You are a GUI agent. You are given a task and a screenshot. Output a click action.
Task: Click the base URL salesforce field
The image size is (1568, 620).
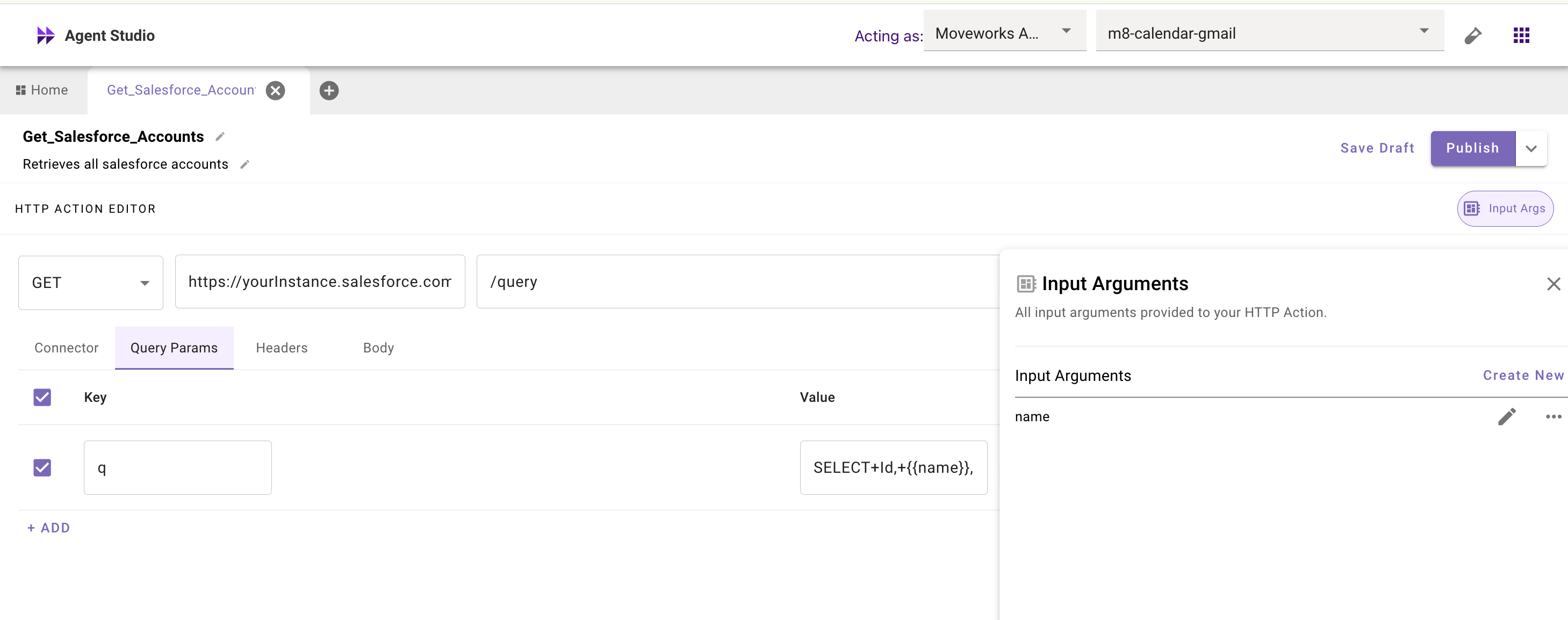point(320,282)
